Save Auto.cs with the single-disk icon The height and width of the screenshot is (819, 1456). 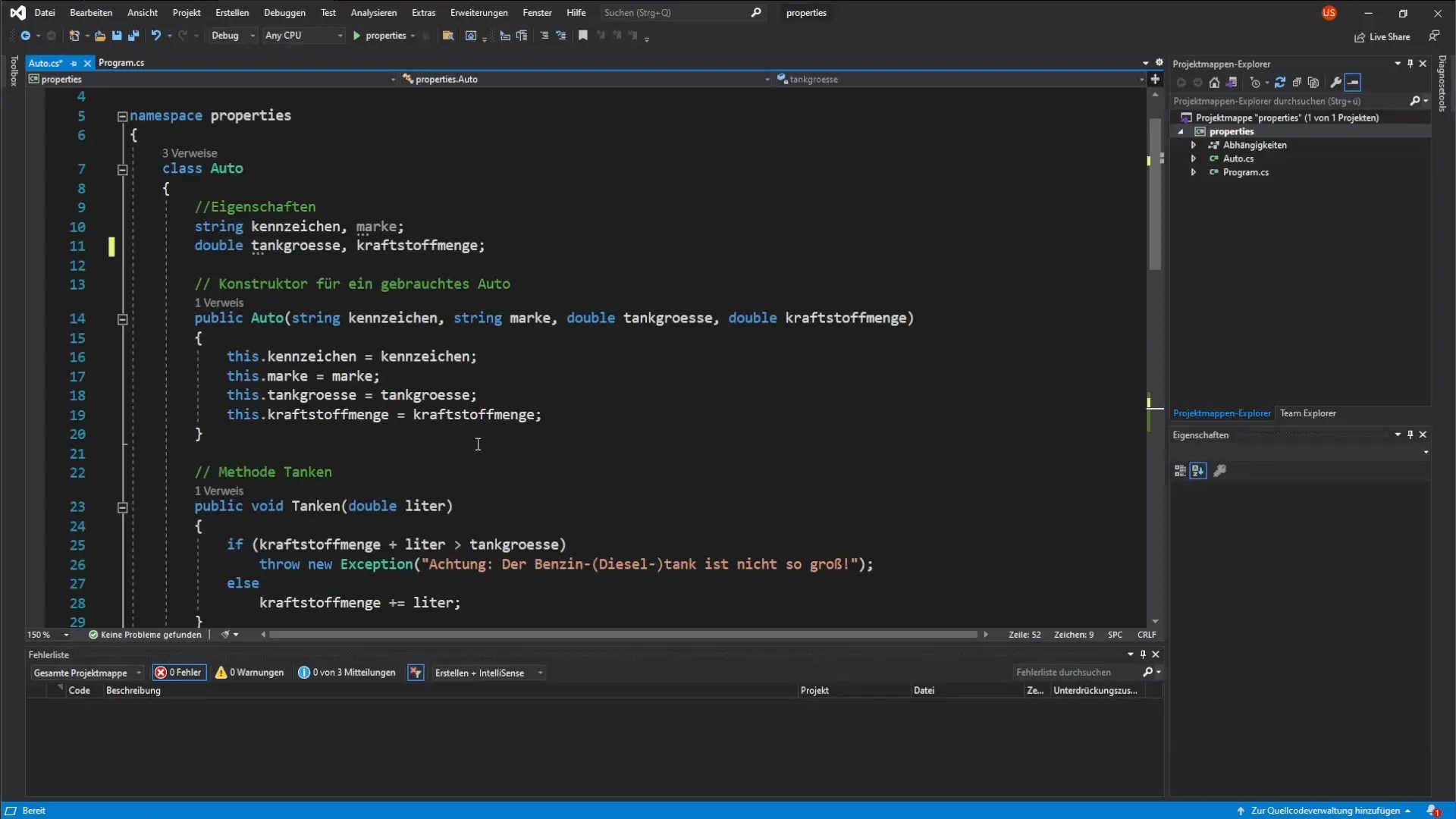tap(117, 36)
